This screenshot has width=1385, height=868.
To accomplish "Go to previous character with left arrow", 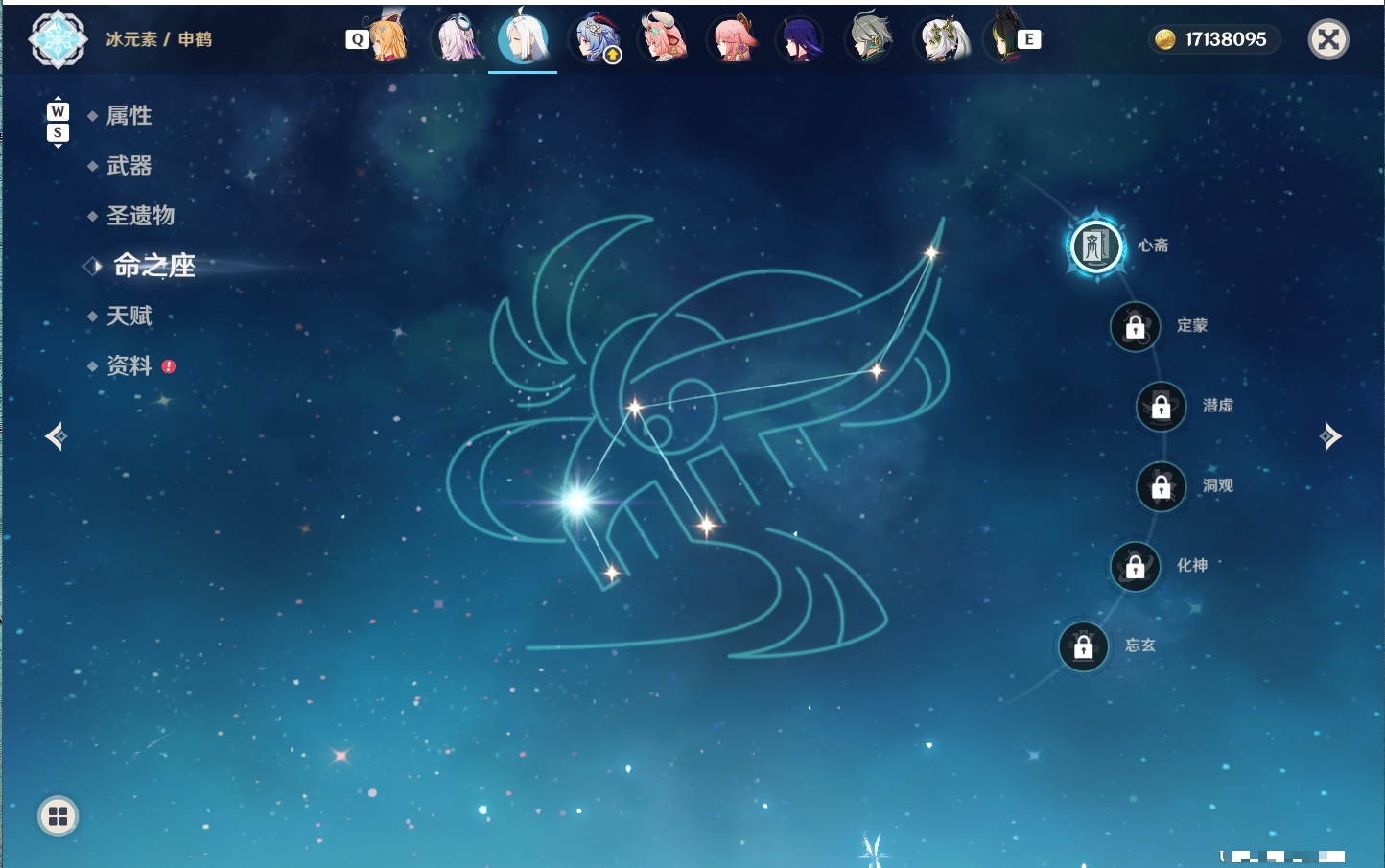I will point(56,436).
